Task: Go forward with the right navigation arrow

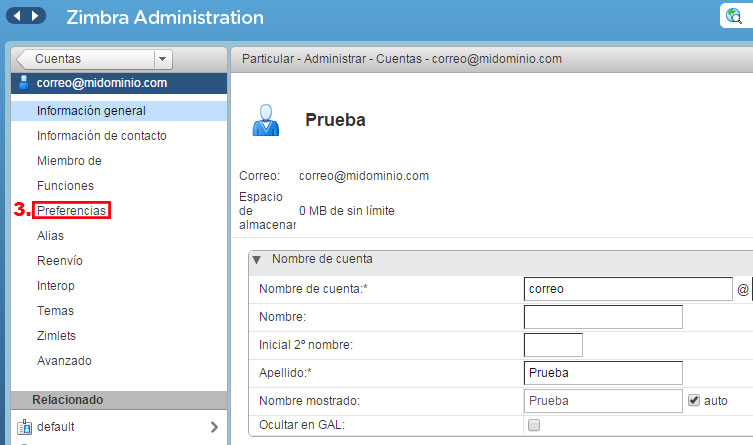Action: 35,16
